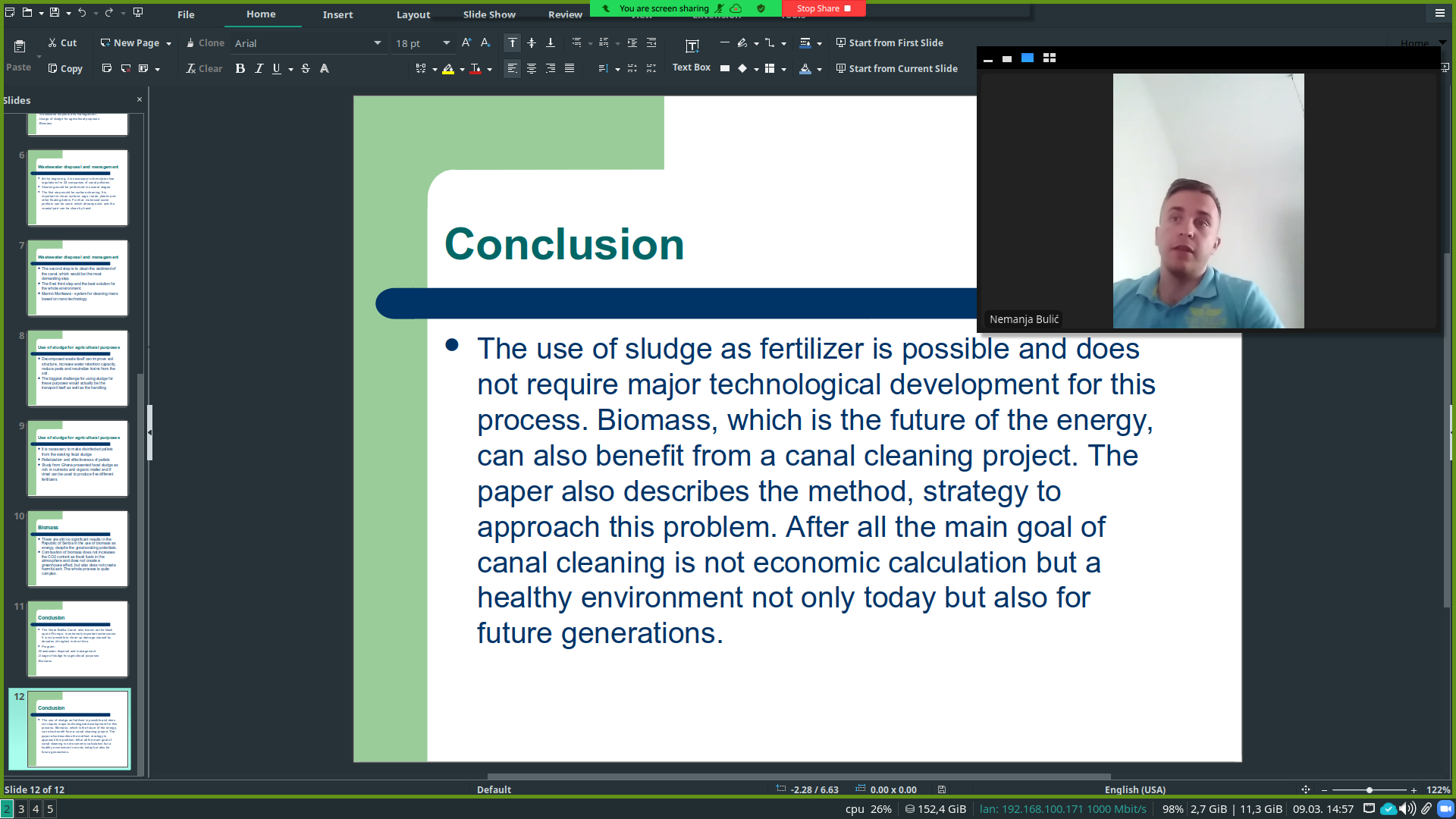Image resolution: width=1456 pixels, height=819 pixels.
Task: Justify the paragraph text
Action: coord(570,68)
